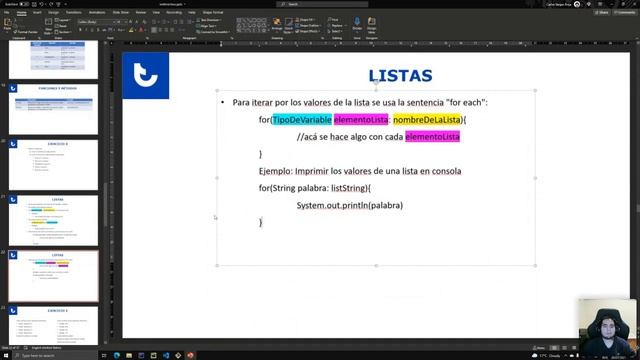Toggle text Shadow formatting
Screen dimensions: 640x360
[x=98, y=30]
